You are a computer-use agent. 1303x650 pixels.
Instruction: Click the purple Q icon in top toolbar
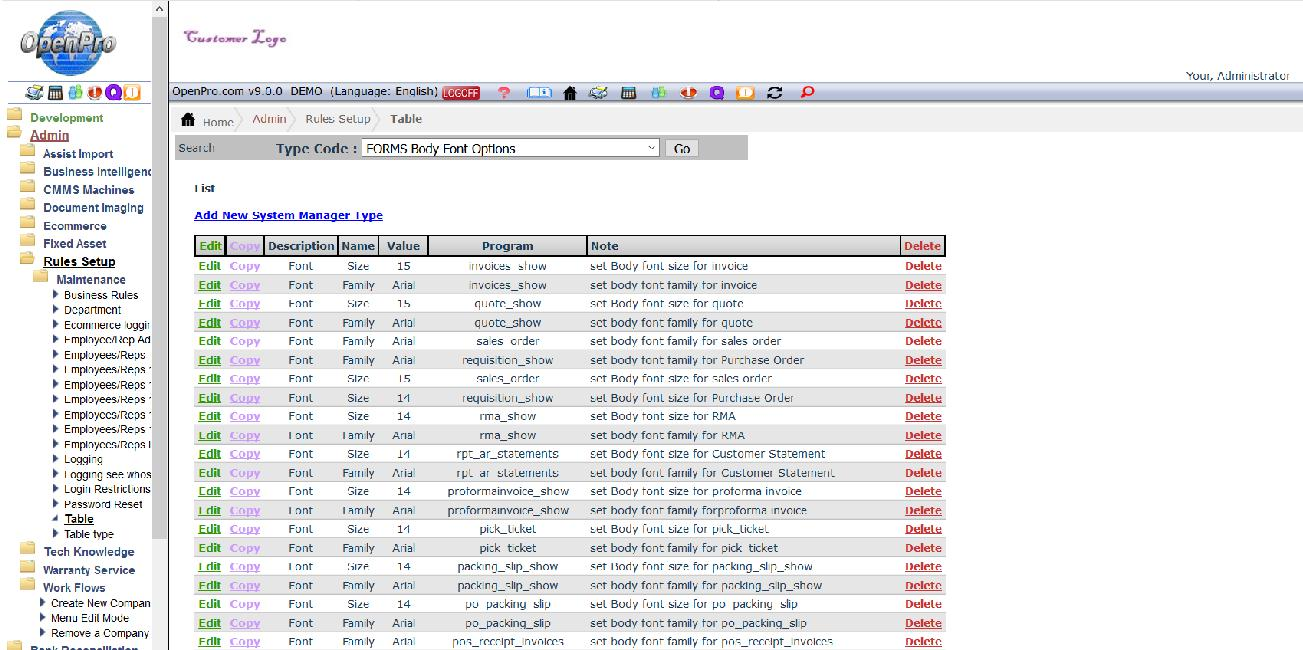[x=717, y=92]
